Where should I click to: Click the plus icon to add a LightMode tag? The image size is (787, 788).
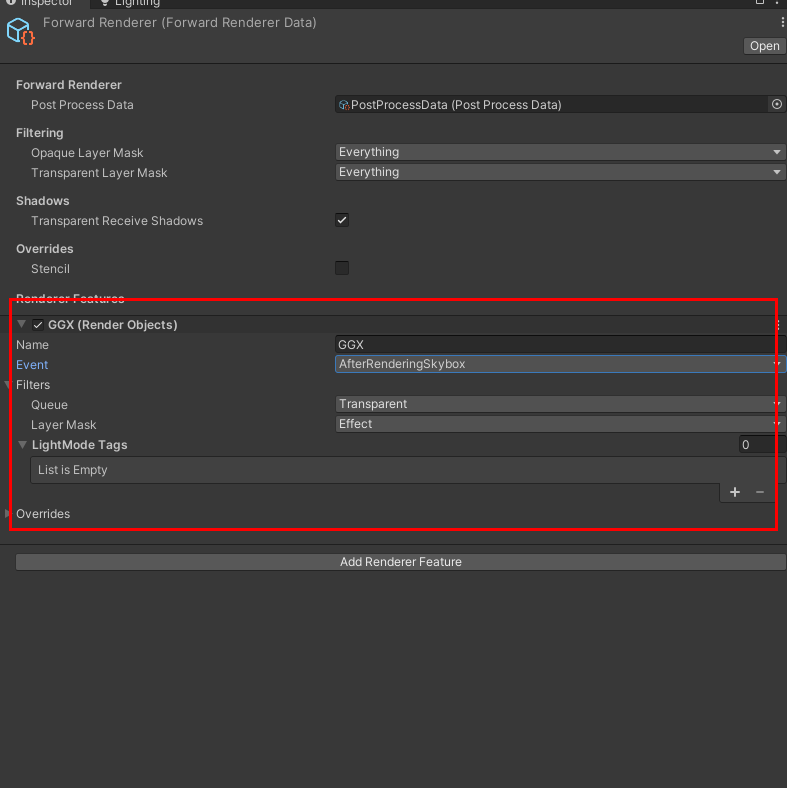pyautogui.click(x=735, y=492)
